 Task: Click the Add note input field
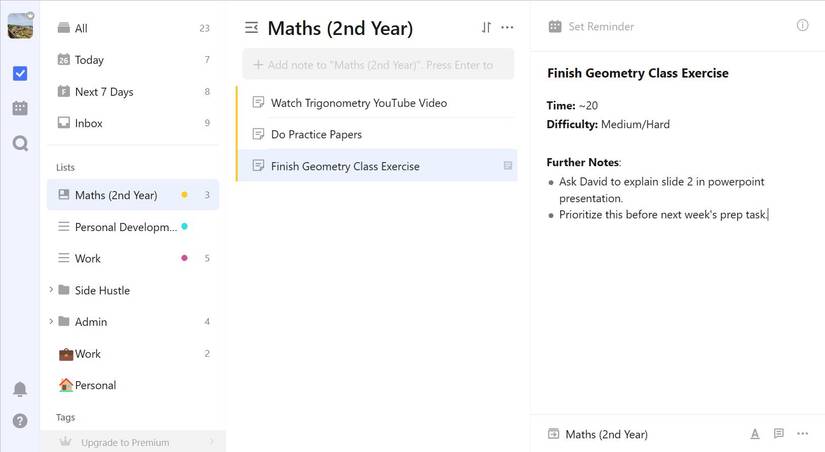pos(378,65)
